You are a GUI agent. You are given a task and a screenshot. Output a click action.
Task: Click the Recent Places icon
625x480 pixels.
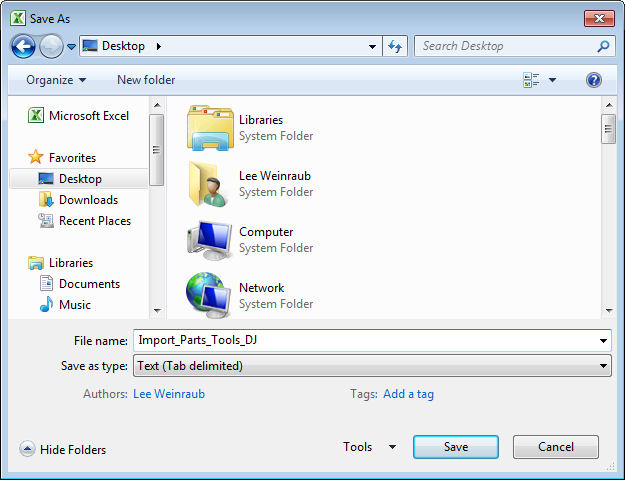coord(46,220)
